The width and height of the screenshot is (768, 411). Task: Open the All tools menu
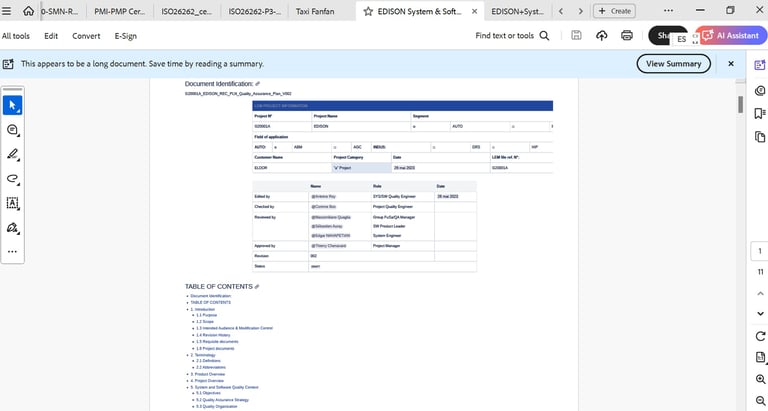(x=16, y=36)
